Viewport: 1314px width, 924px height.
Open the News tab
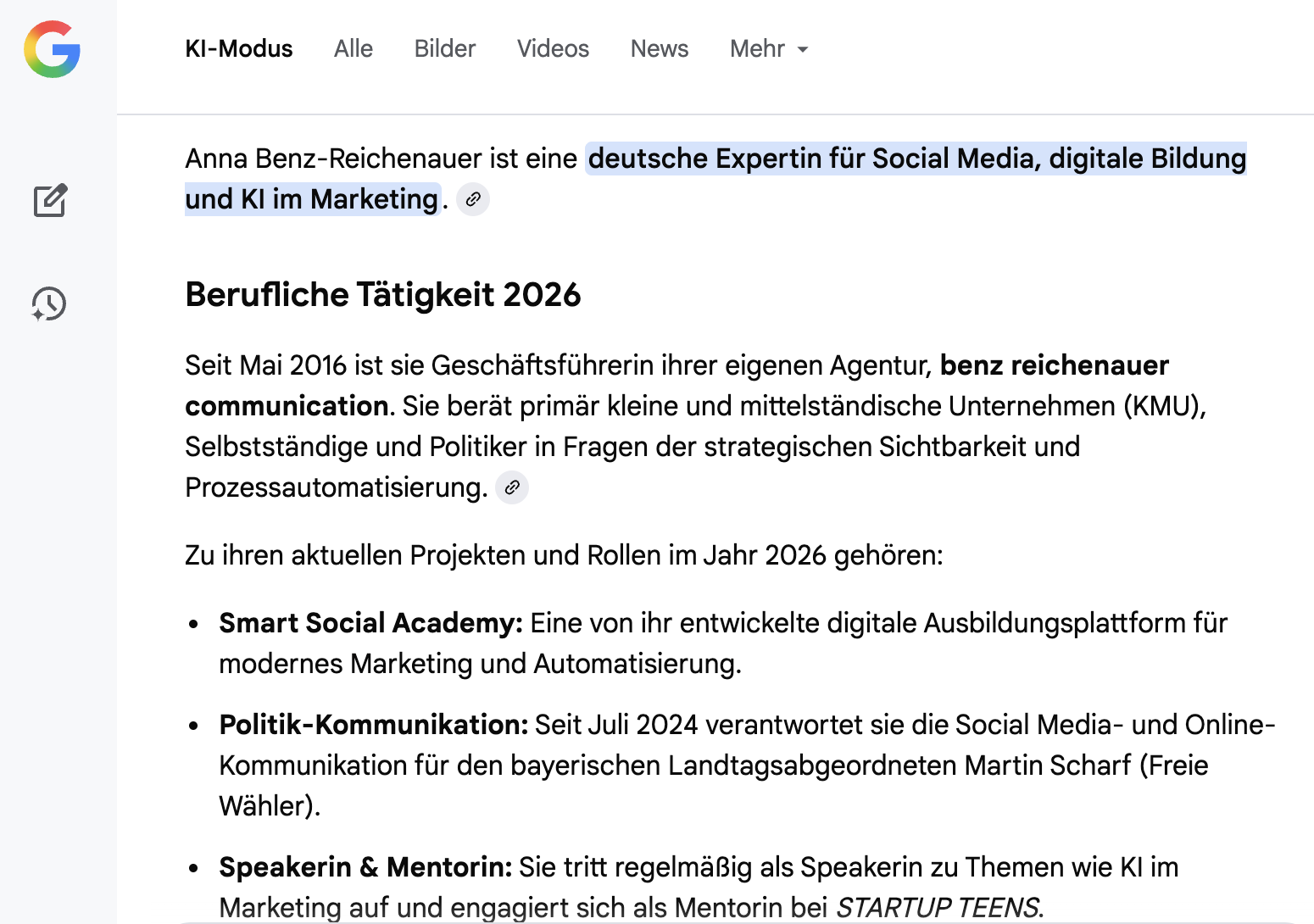(x=660, y=48)
